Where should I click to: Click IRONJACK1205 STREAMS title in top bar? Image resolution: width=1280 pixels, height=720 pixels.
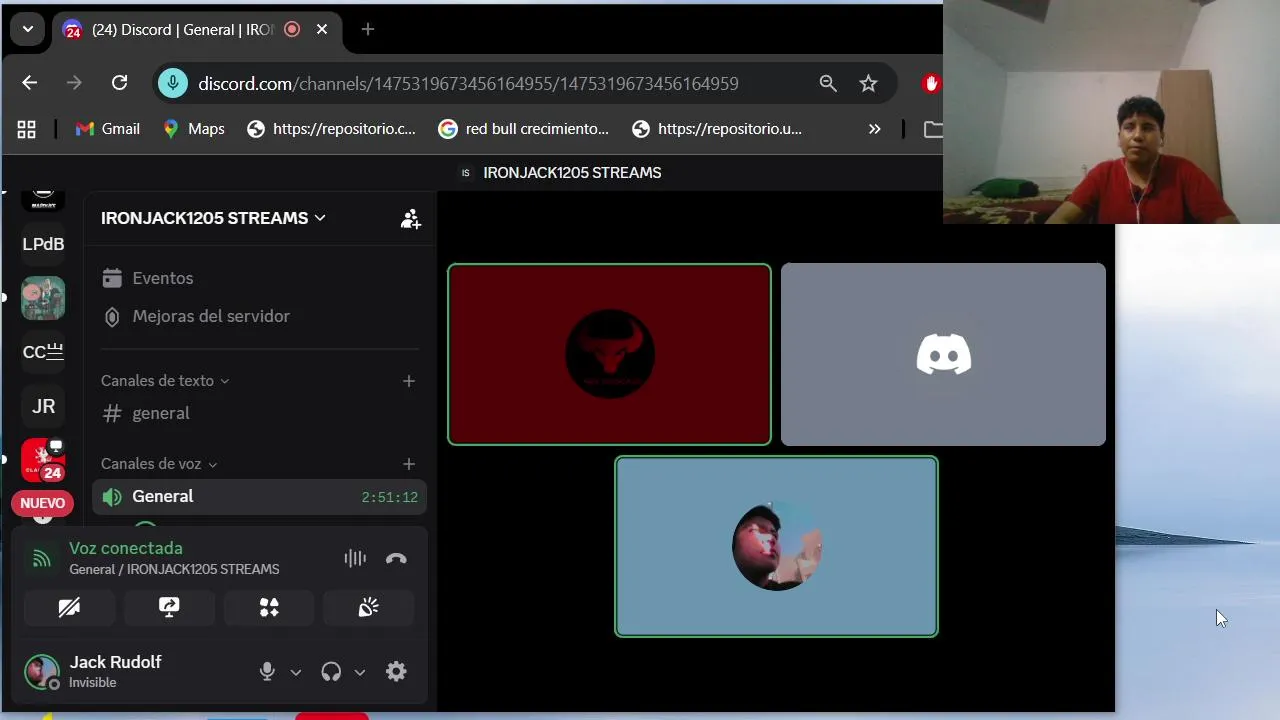click(x=572, y=173)
